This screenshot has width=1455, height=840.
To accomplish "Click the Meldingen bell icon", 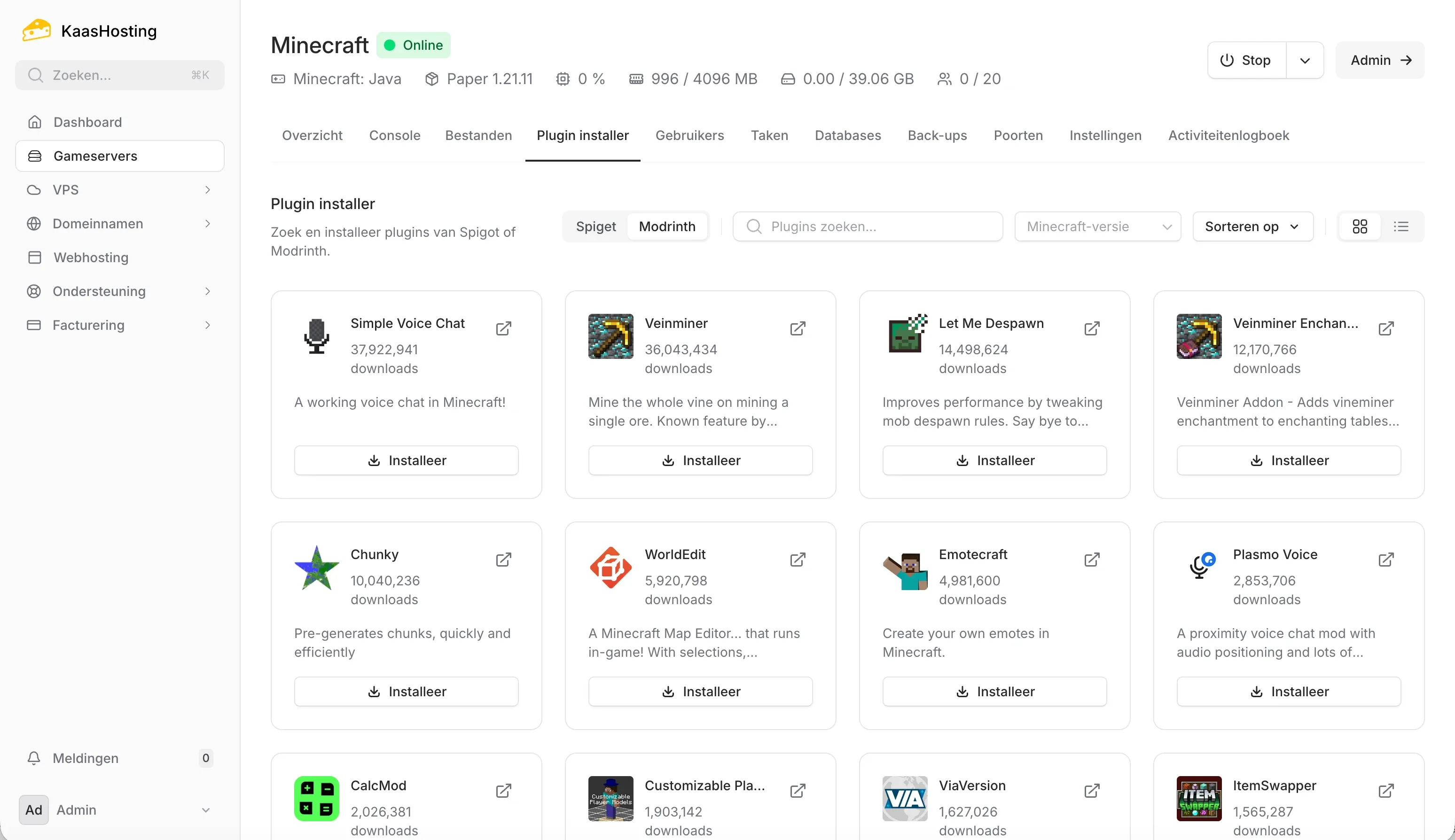I will coord(34,758).
